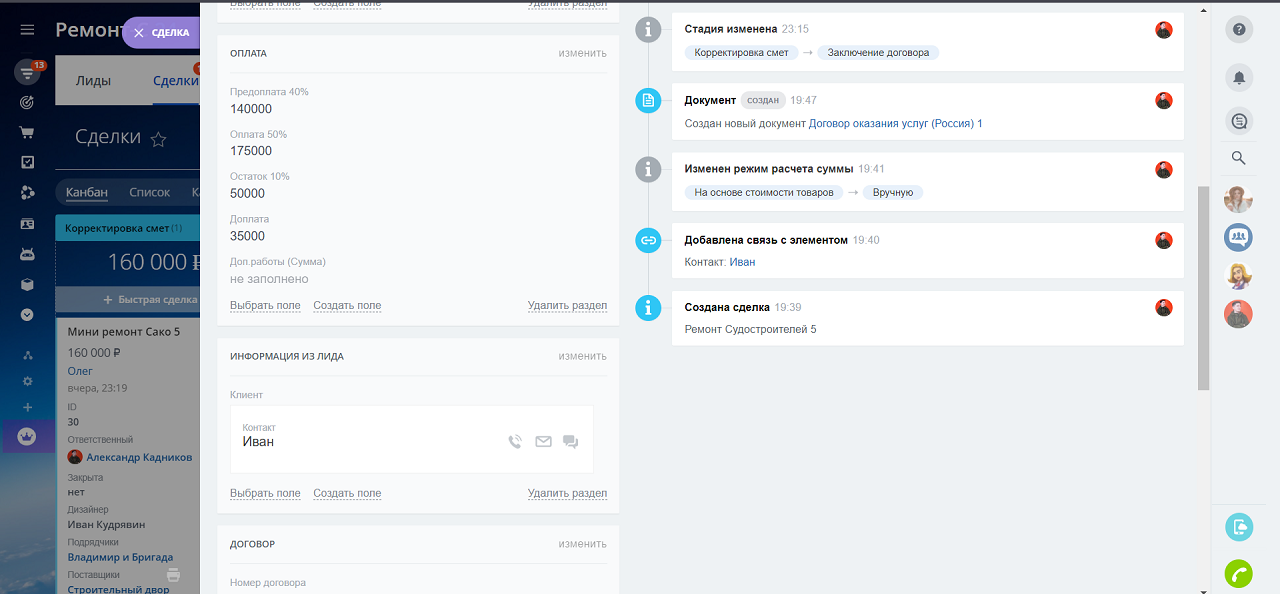Open the Мини ремонт Сако 5 card
This screenshot has height=594, width=1280.
[123, 332]
